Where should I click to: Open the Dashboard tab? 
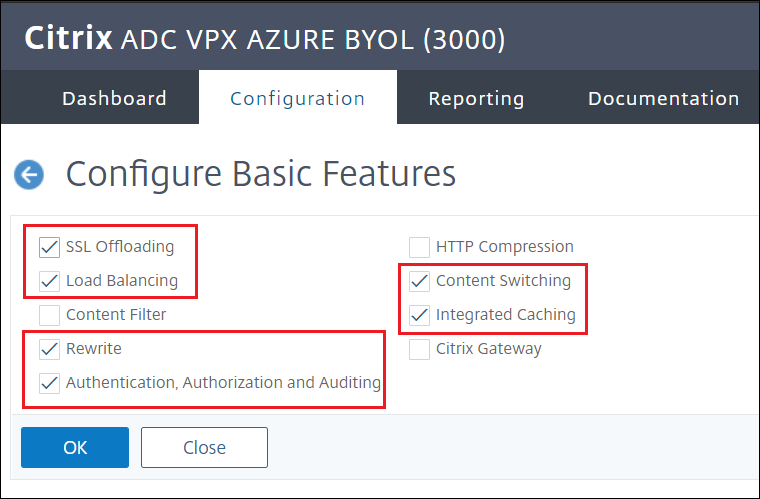(114, 98)
